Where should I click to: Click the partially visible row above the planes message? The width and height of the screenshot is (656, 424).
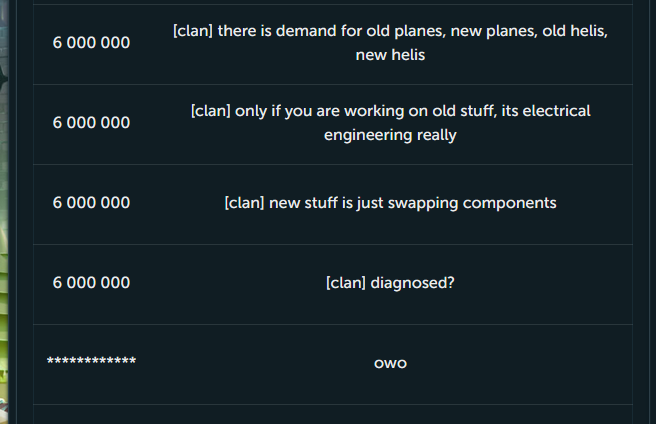[333, 2]
